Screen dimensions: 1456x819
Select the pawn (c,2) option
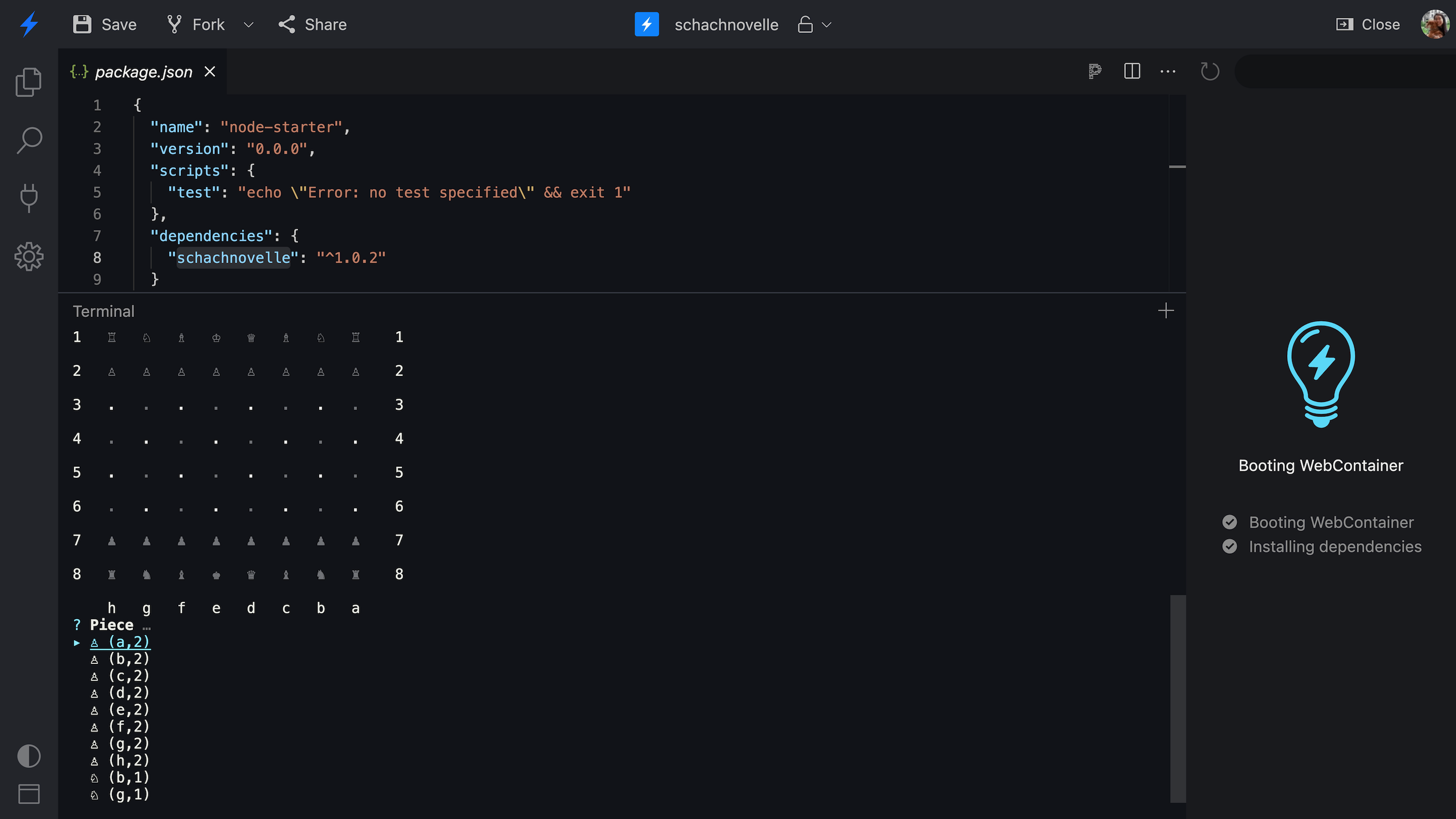[x=120, y=676]
